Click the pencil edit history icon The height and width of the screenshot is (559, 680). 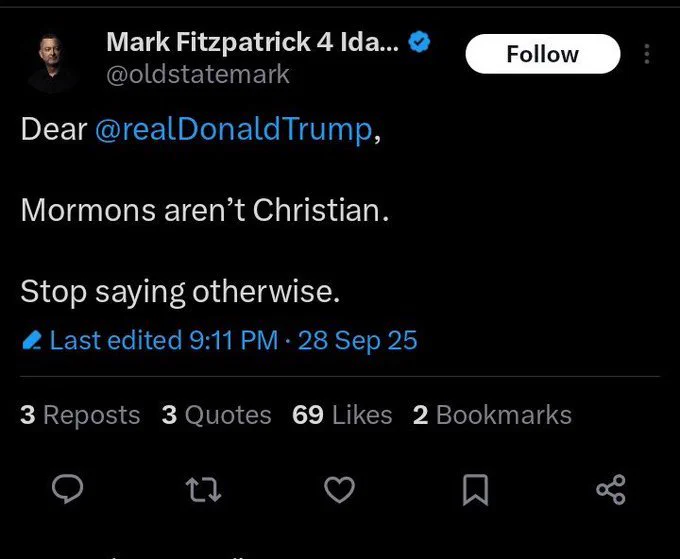pos(32,340)
